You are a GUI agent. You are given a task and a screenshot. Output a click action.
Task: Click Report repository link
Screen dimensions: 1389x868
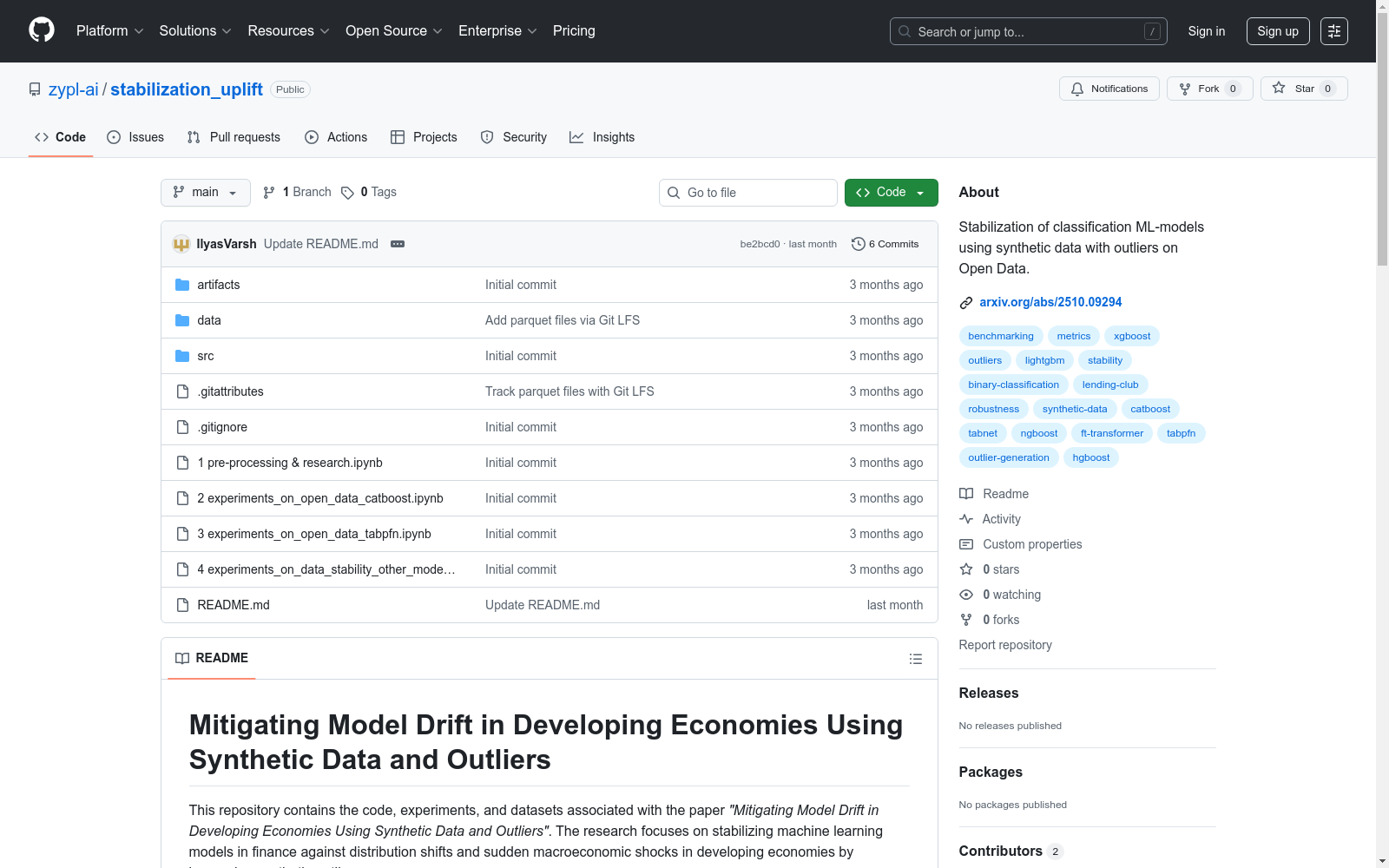click(x=1005, y=645)
